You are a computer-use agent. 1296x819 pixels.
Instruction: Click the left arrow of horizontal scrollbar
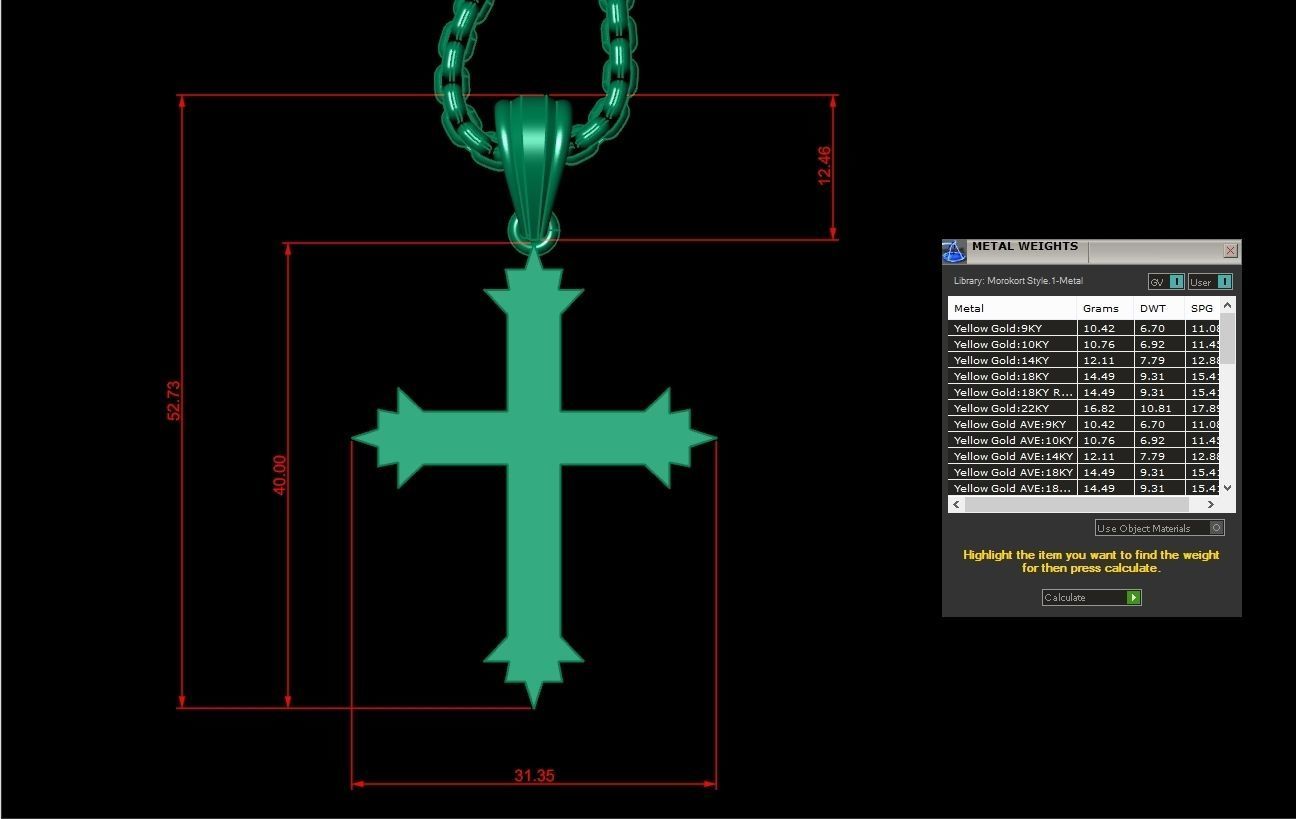click(x=957, y=504)
